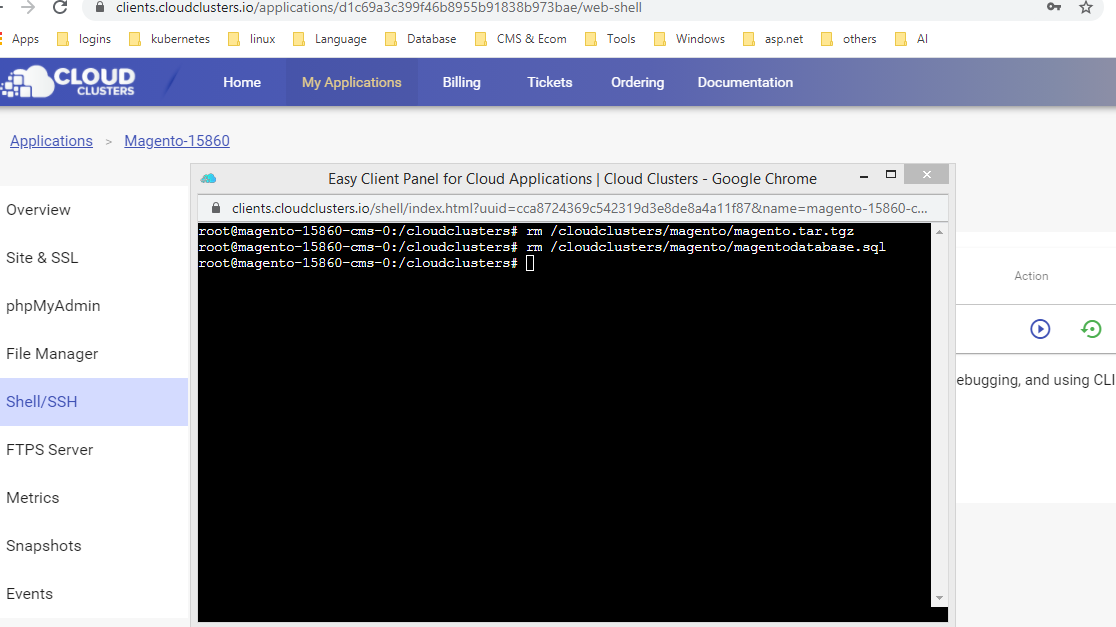Click the browser reload icon
Screen dimensions: 1116x627
[x=60, y=8]
